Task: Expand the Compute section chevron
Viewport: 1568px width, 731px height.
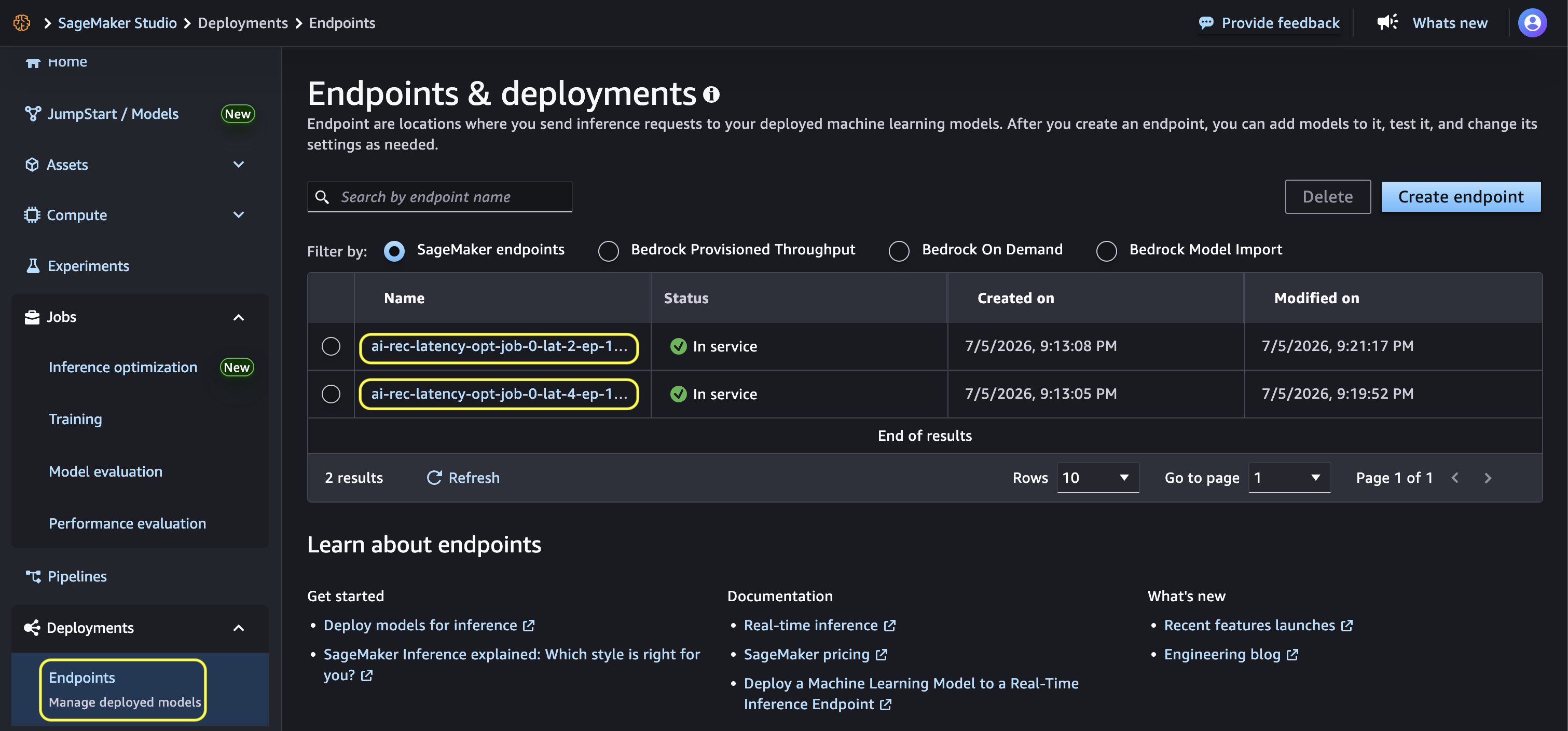Action: click(239, 215)
